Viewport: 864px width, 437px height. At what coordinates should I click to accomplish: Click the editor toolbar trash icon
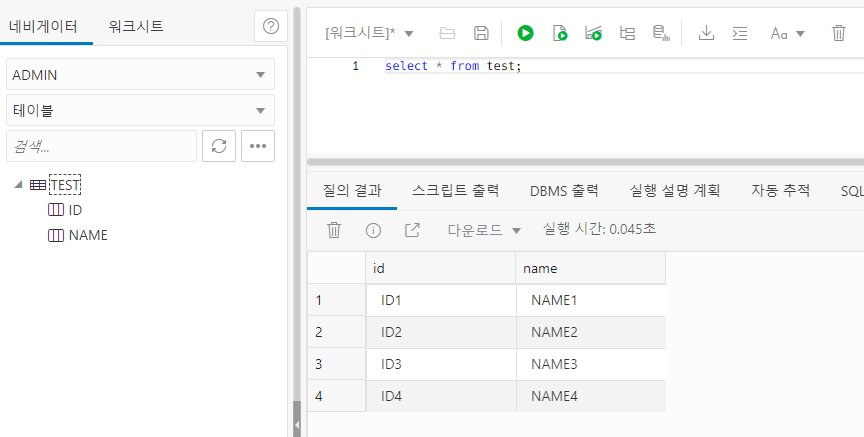click(x=839, y=33)
